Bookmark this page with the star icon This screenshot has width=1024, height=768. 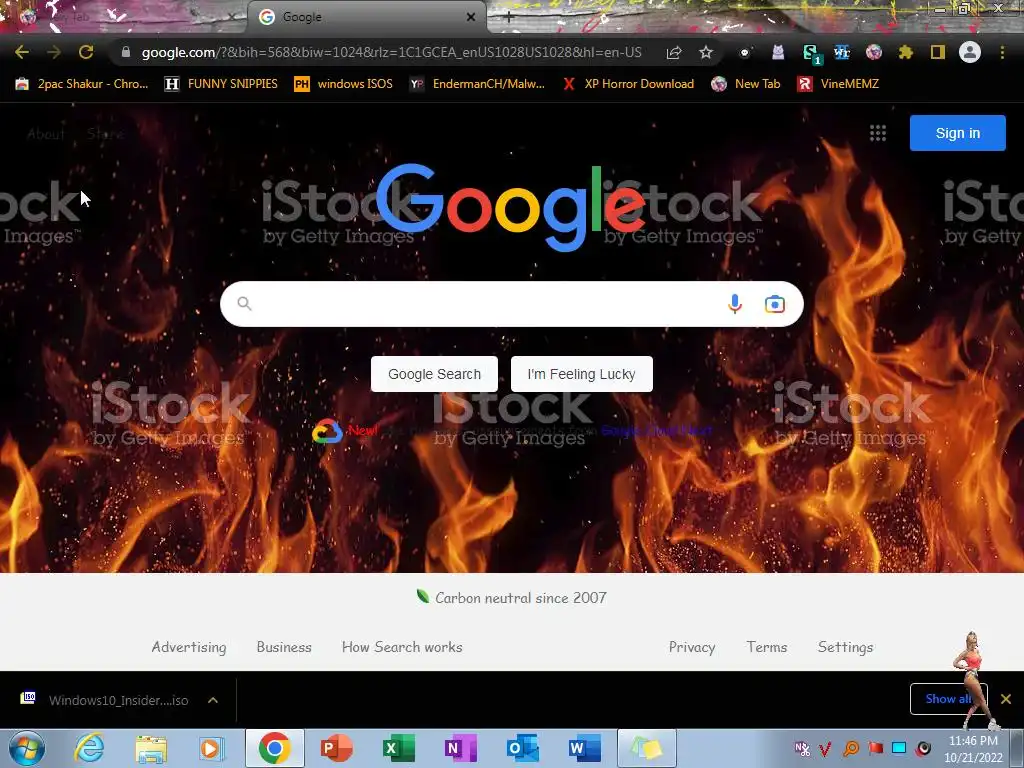(706, 52)
